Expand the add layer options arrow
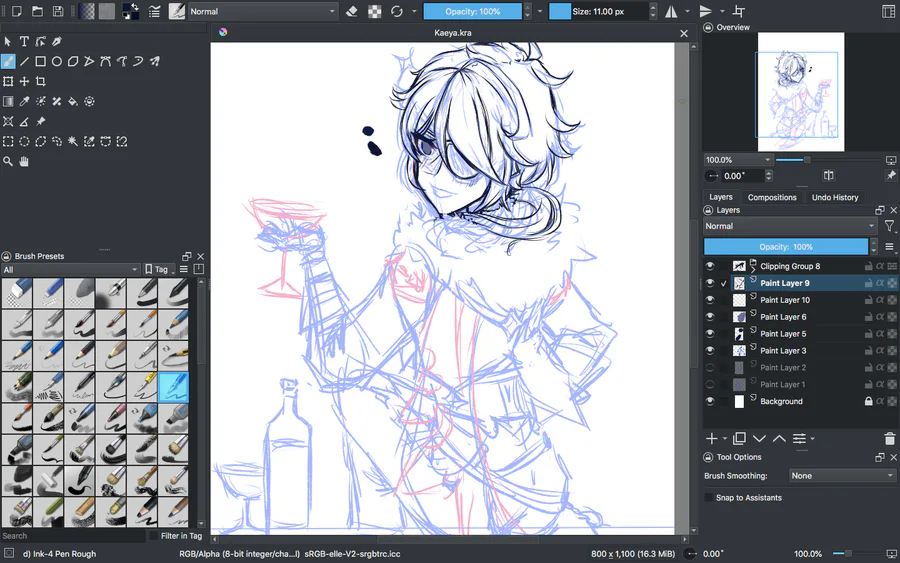This screenshot has height=563, width=900. pos(725,438)
